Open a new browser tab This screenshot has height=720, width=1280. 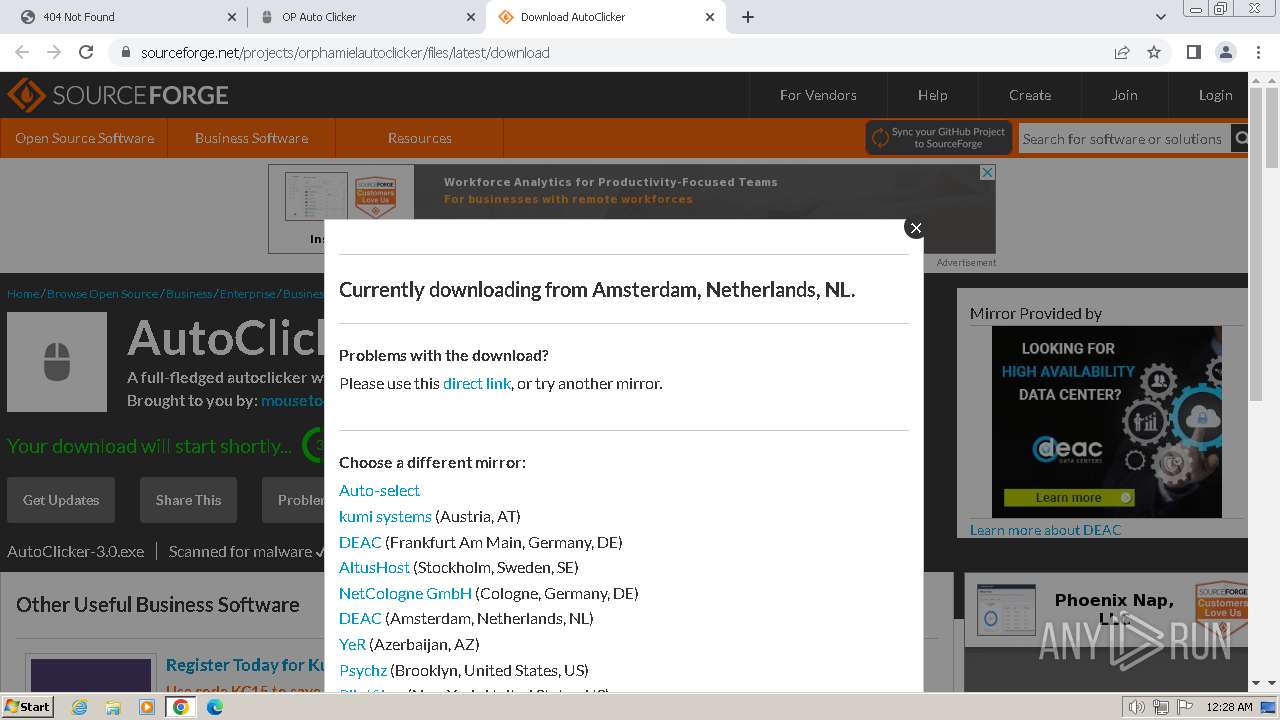[x=748, y=17]
